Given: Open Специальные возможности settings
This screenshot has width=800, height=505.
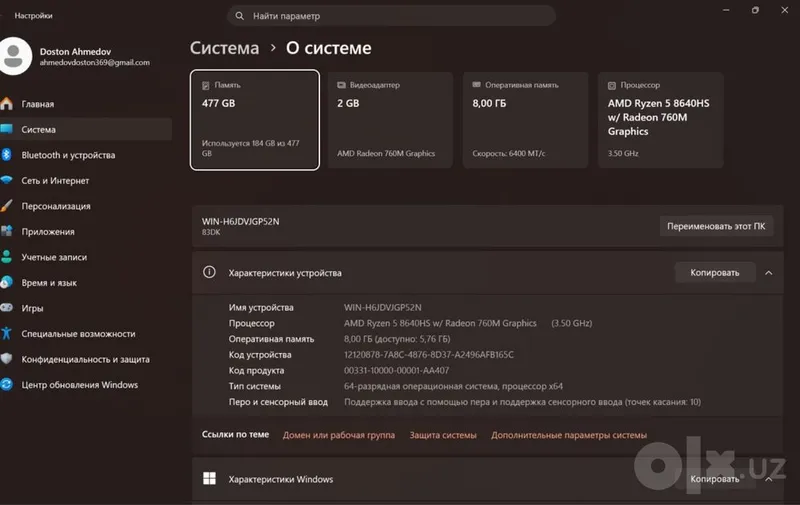Looking at the screenshot, I should tap(86, 334).
